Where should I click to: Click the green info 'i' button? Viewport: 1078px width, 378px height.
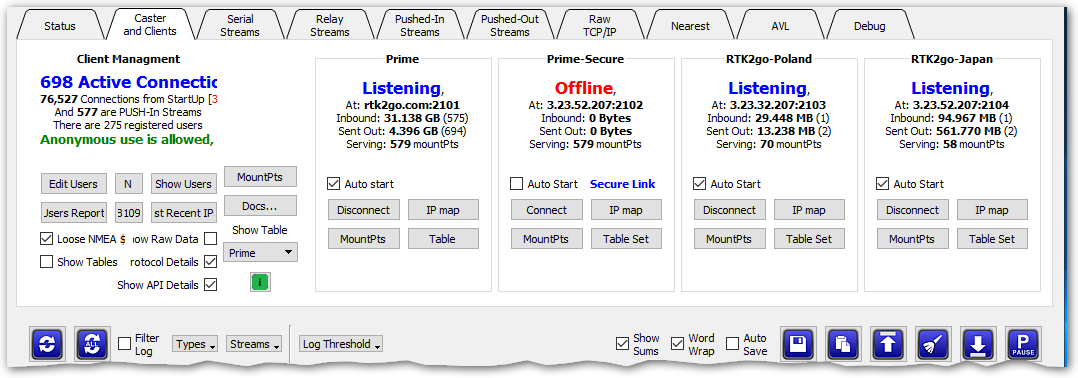point(260,282)
